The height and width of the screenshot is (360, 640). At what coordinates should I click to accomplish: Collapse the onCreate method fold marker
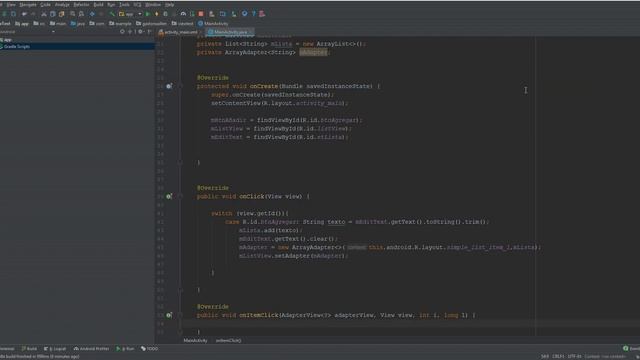tap(180, 86)
